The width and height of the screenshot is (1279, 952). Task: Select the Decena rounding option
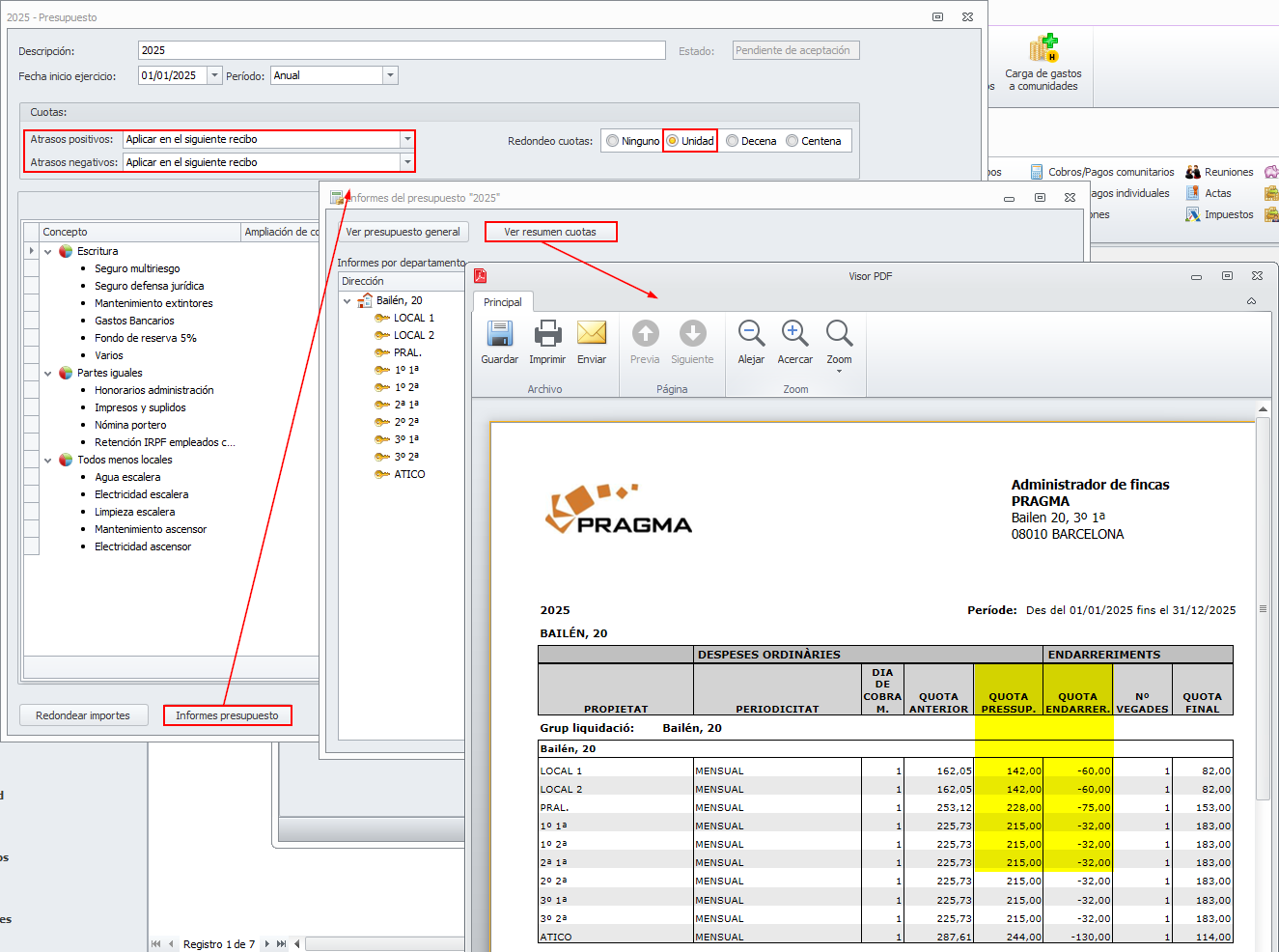coord(733,141)
